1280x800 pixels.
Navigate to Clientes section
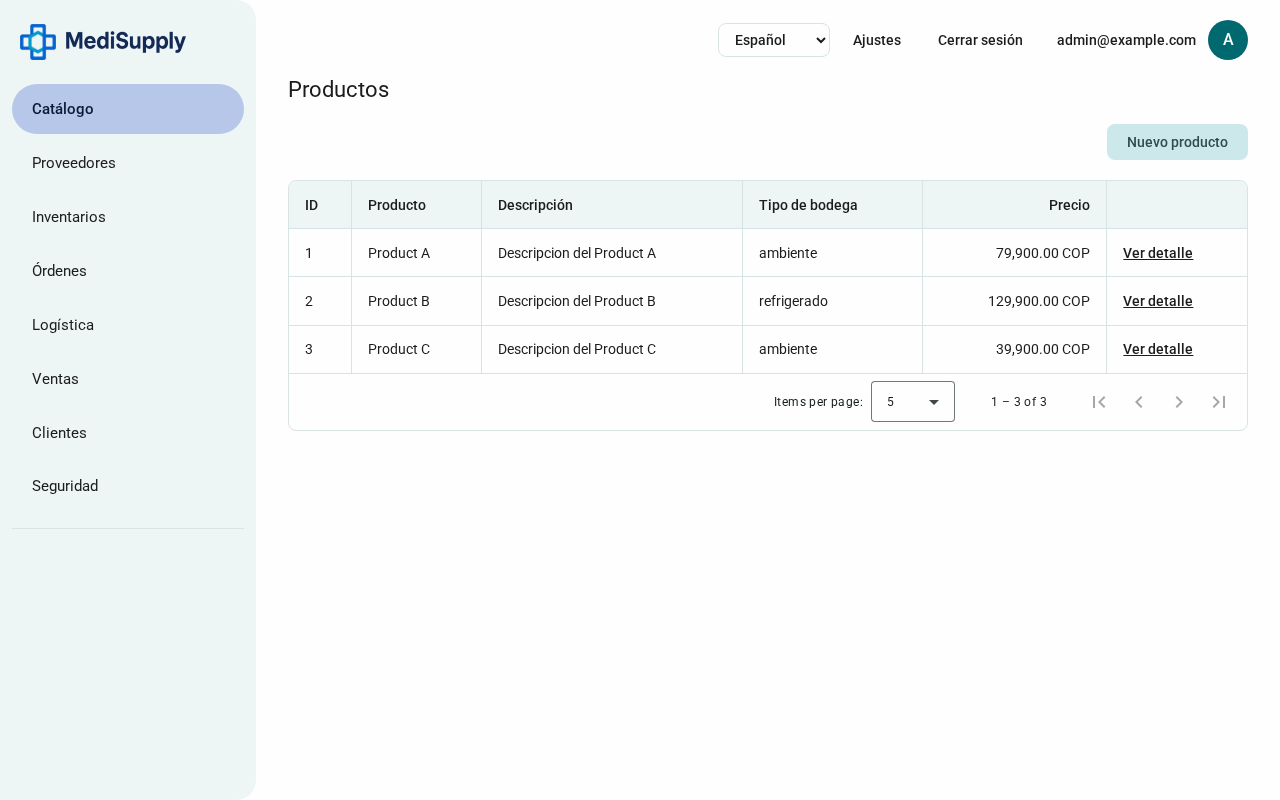(x=128, y=433)
